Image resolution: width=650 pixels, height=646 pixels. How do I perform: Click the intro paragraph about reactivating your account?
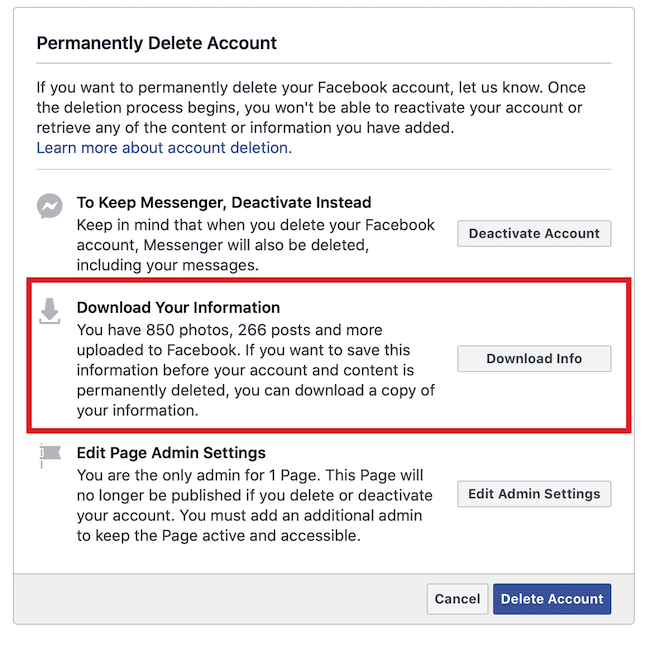(311, 107)
